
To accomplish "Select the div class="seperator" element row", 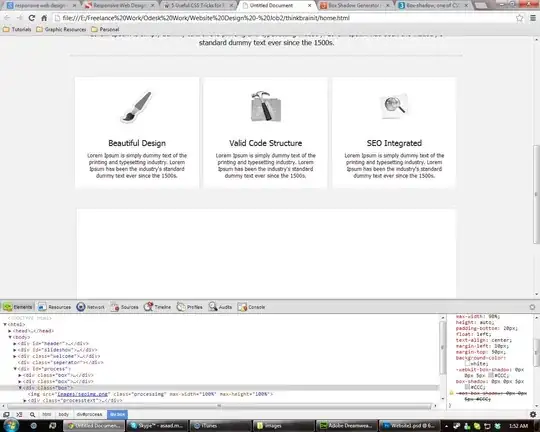I will pyautogui.click(x=60, y=362).
